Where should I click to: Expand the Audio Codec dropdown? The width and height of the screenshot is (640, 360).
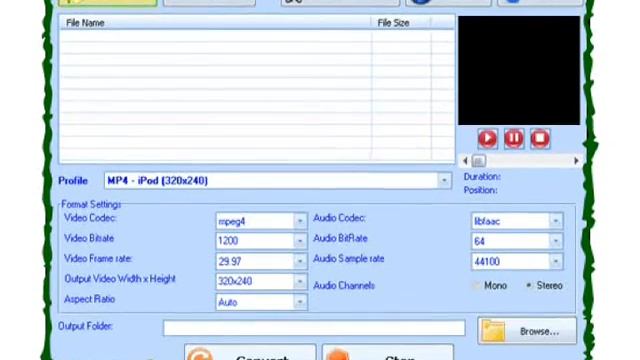[x=556, y=221]
